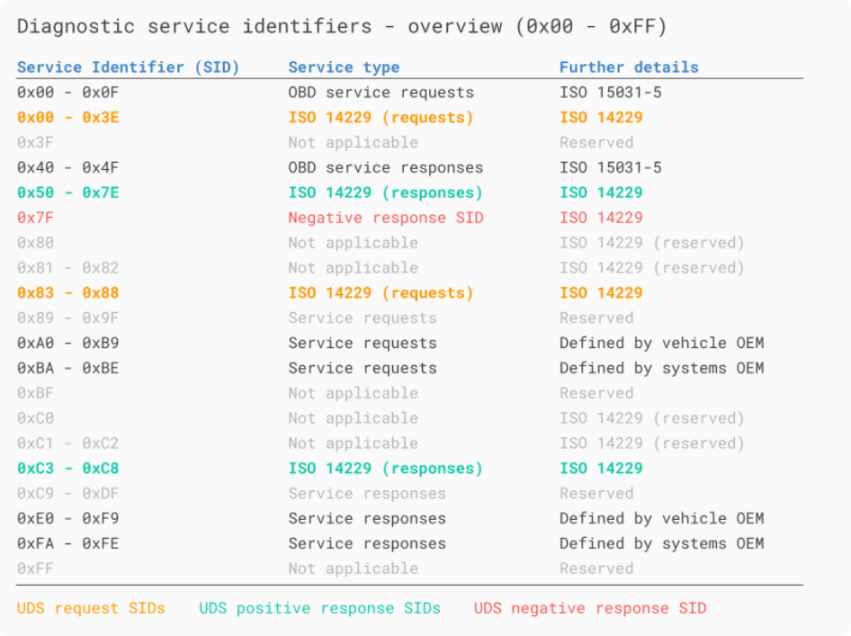This screenshot has width=851, height=636.
Task: Select the "0x00 - 0x0F" SID cell
Action: [68, 92]
